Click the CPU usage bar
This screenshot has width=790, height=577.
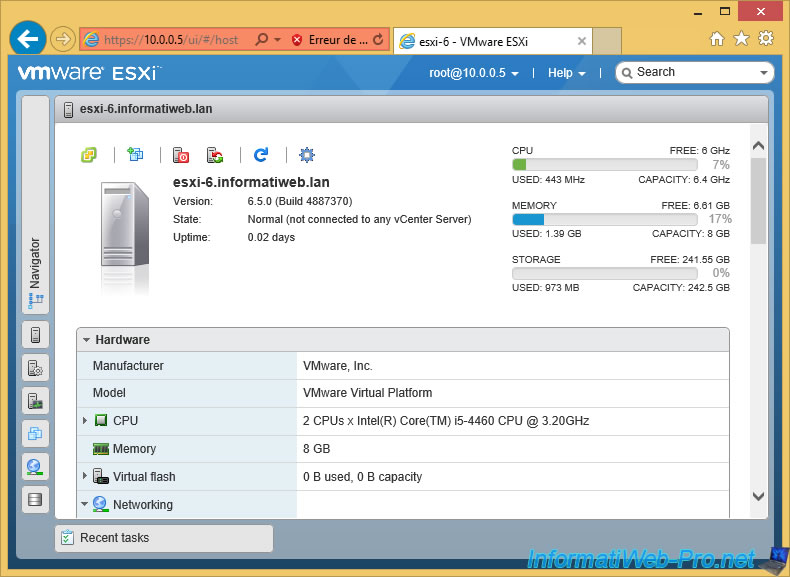[605, 165]
